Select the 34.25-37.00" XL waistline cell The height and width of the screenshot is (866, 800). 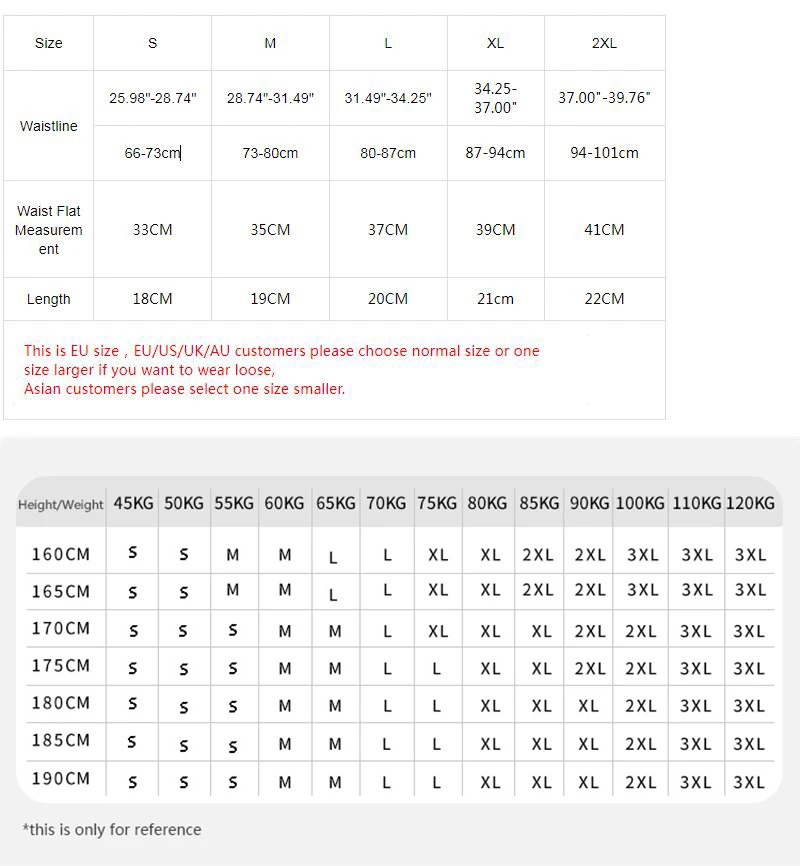(496, 98)
